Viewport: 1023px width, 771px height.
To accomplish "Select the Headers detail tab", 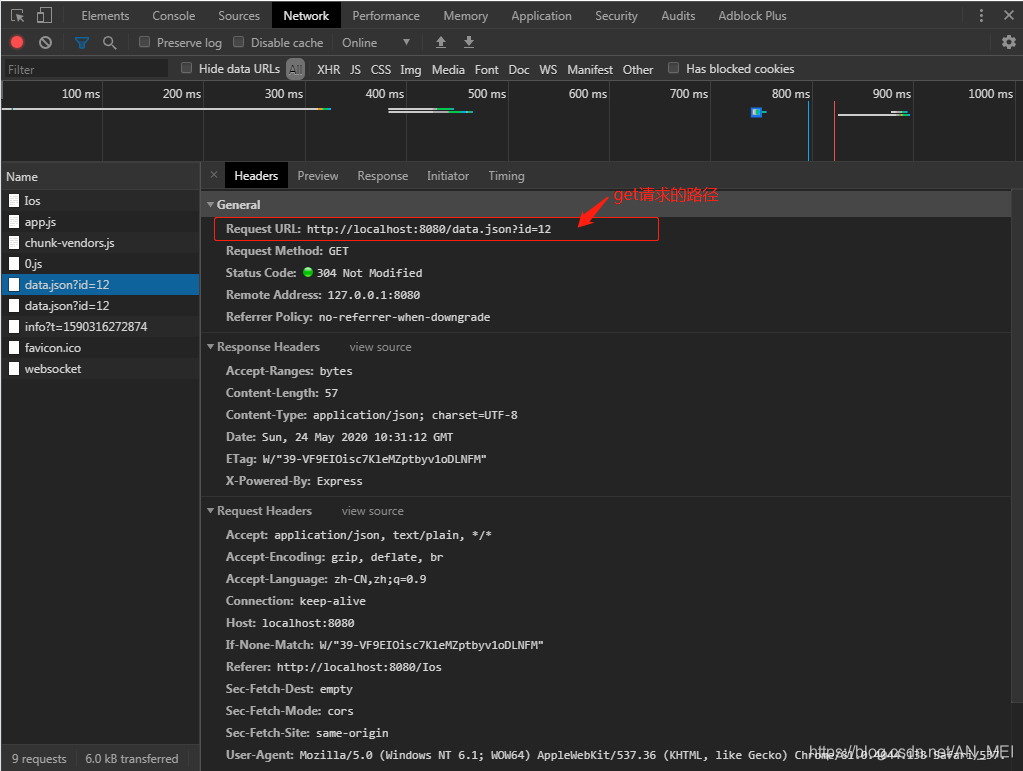I will (x=256, y=175).
